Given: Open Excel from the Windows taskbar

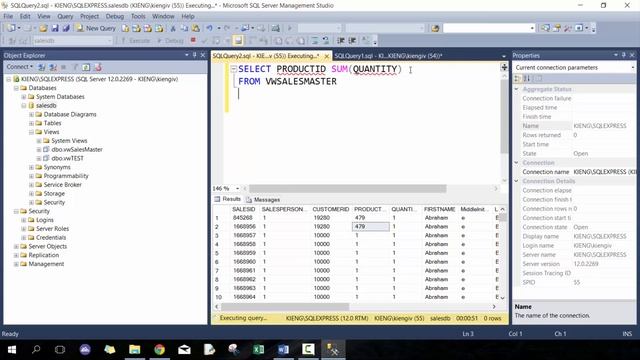Looking at the screenshot, I should [x=259, y=349].
